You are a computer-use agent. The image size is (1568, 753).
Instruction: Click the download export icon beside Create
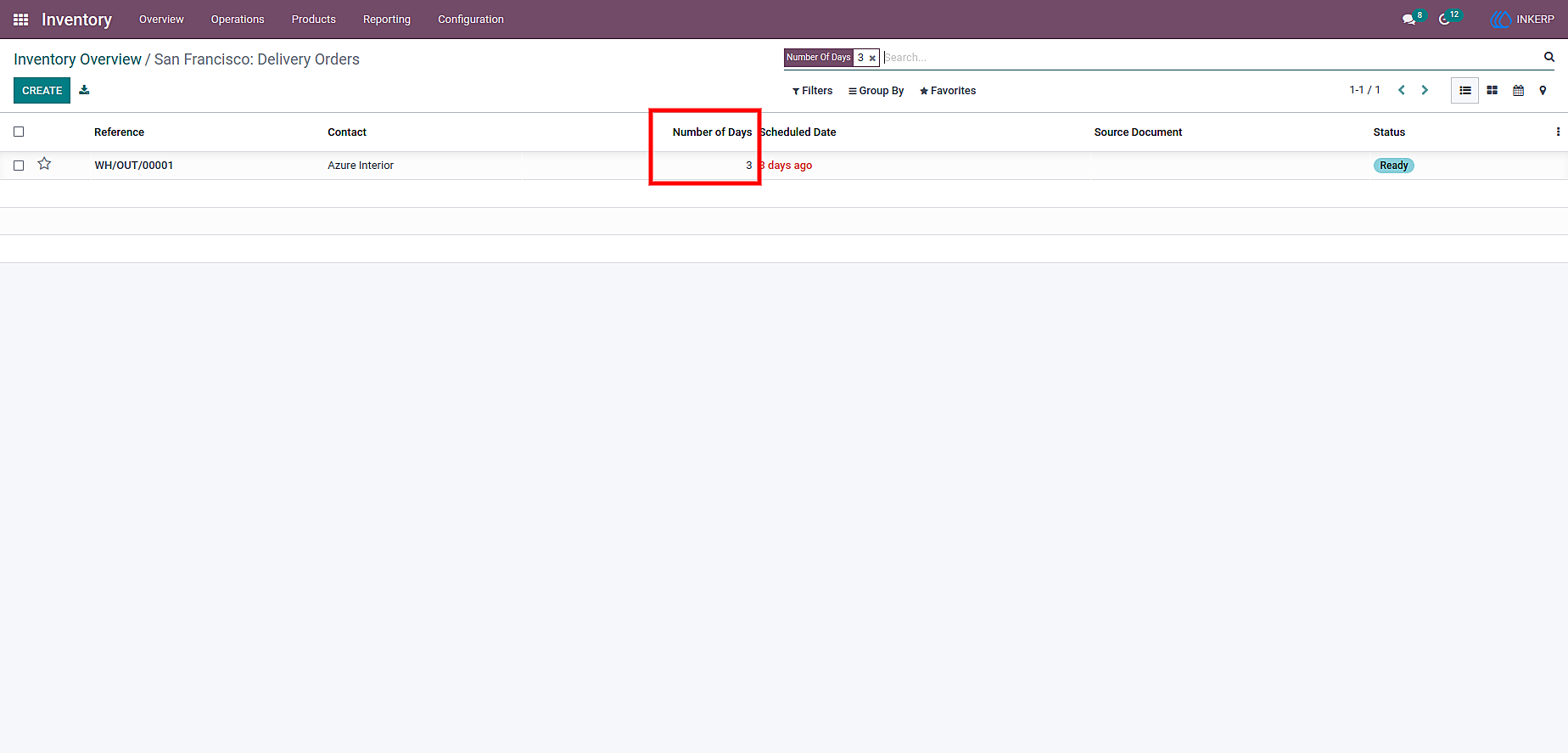84,90
